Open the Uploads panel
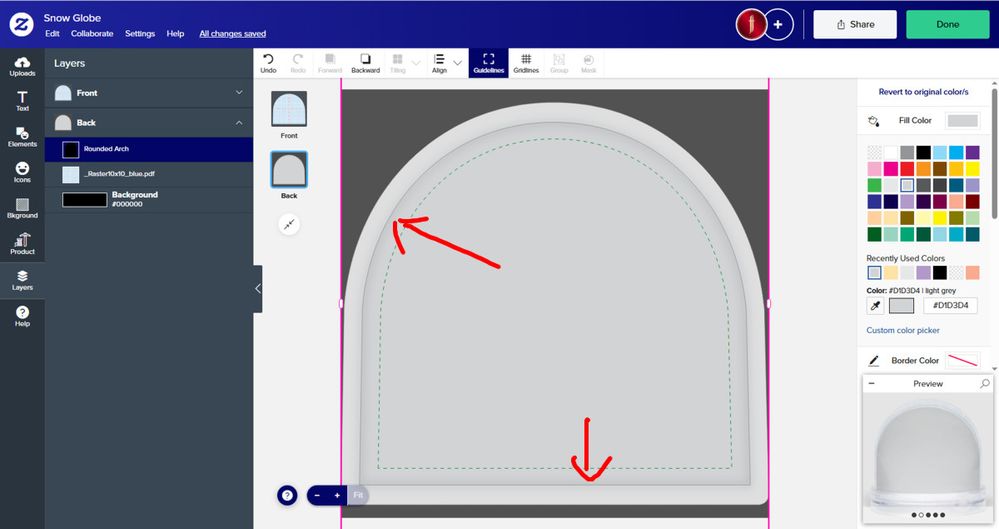The height and width of the screenshot is (529, 999). point(22,67)
